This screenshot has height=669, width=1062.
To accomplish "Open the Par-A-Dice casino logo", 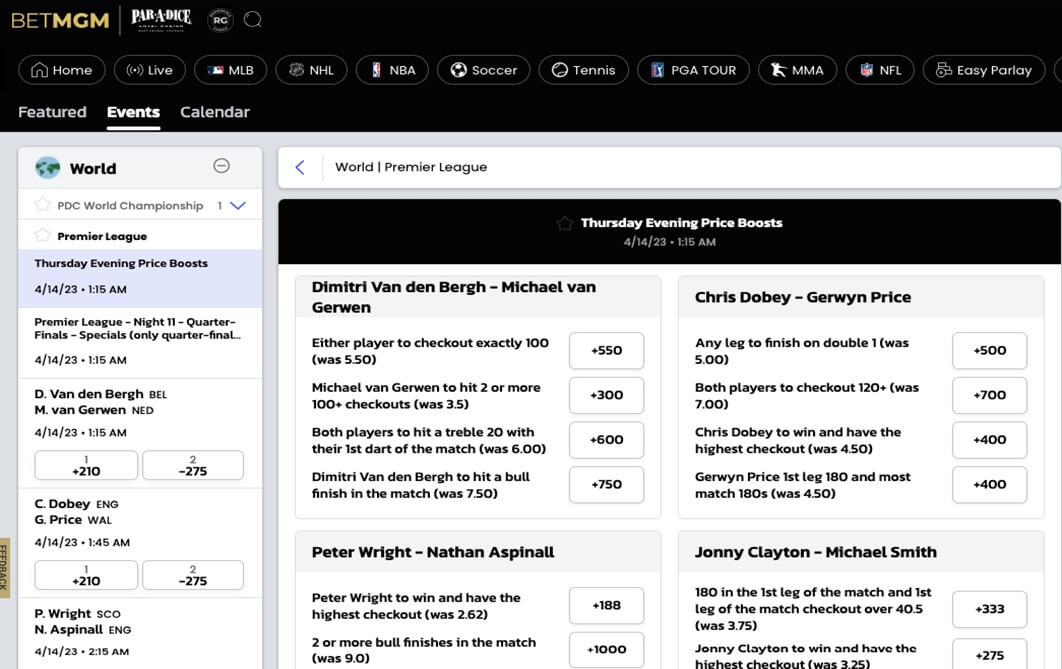I will [x=161, y=20].
